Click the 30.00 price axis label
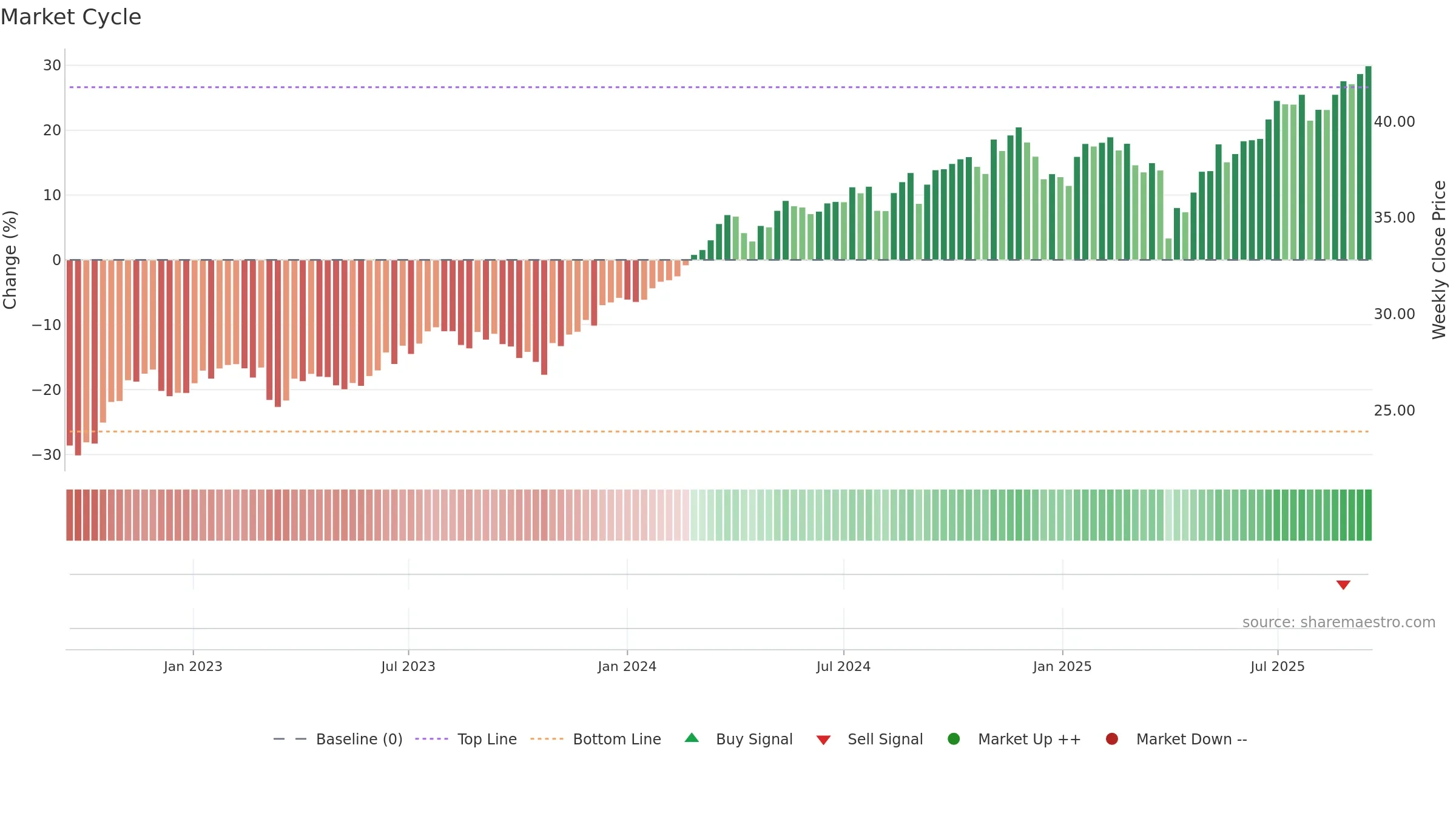 point(1394,314)
